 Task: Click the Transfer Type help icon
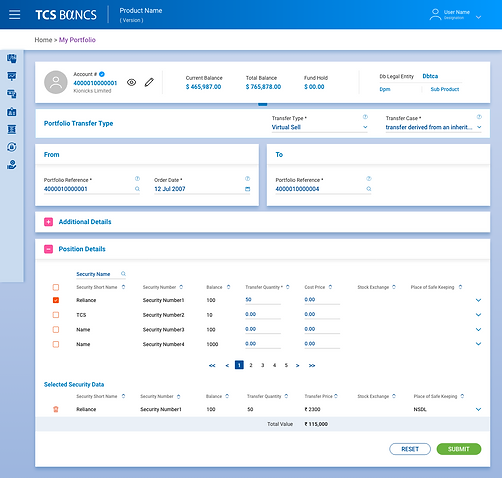[365, 117]
